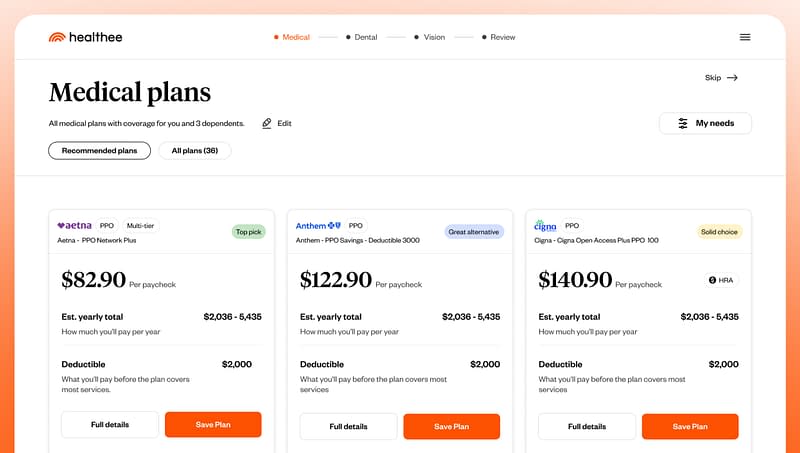Jump to the Review step
The height and width of the screenshot is (453, 800).
pos(502,37)
